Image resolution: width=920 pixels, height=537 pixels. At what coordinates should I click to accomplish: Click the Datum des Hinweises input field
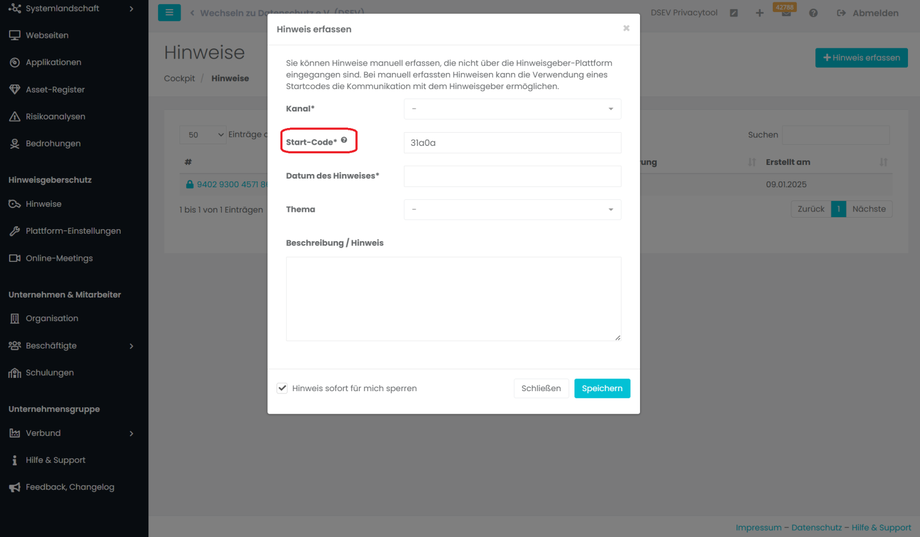(512, 176)
